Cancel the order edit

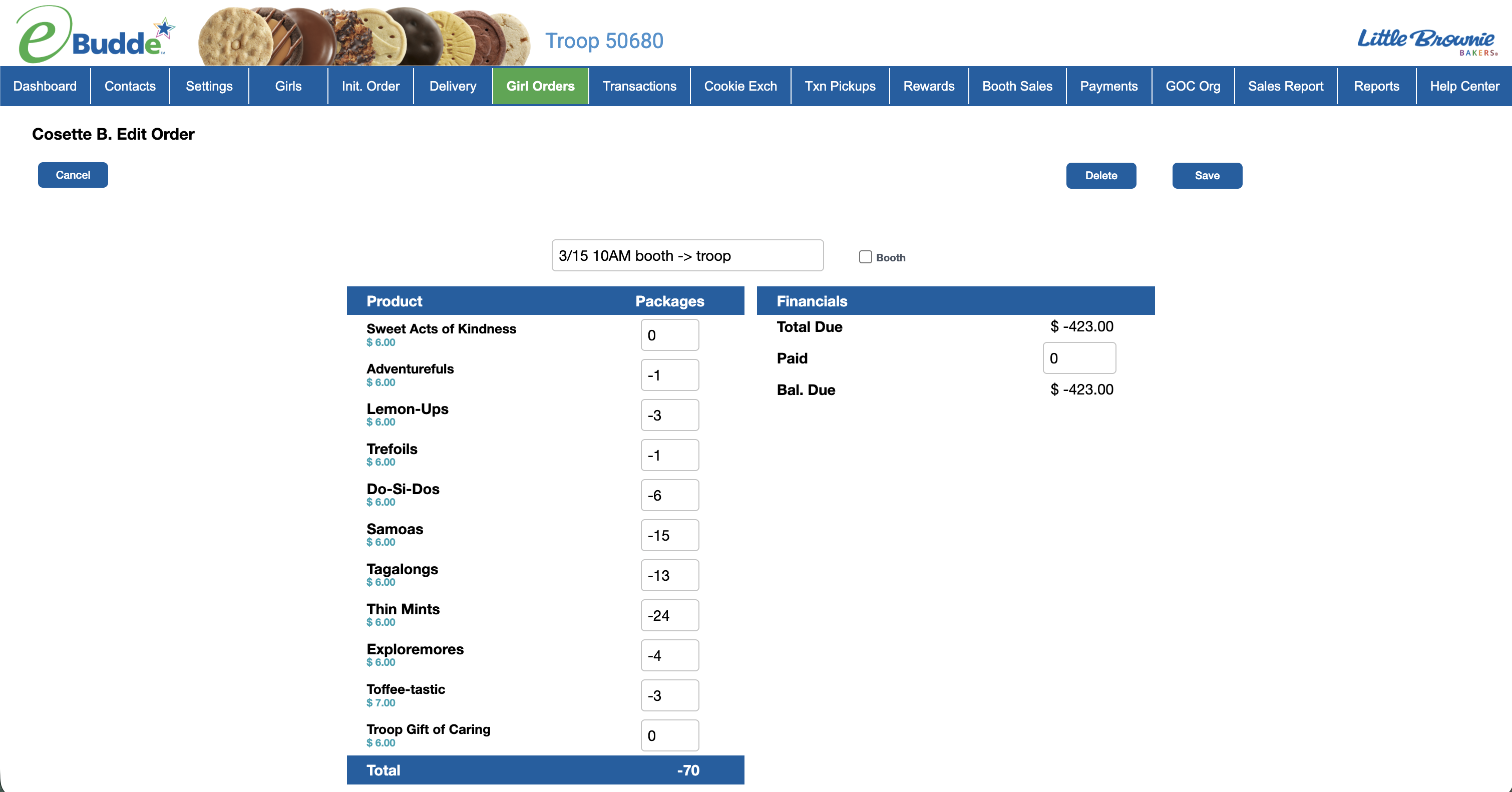pyautogui.click(x=73, y=175)
